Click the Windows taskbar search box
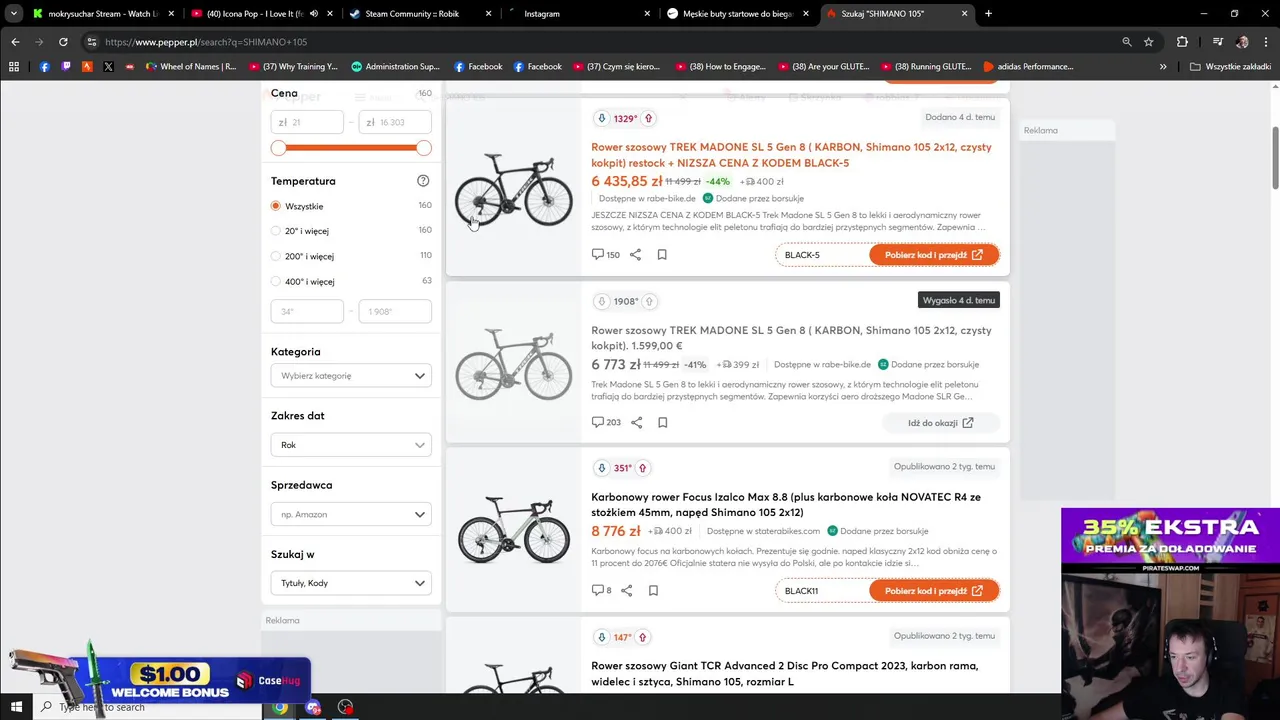The width and height of the screenshot is (1280, 720). click(x=147, y=707)
